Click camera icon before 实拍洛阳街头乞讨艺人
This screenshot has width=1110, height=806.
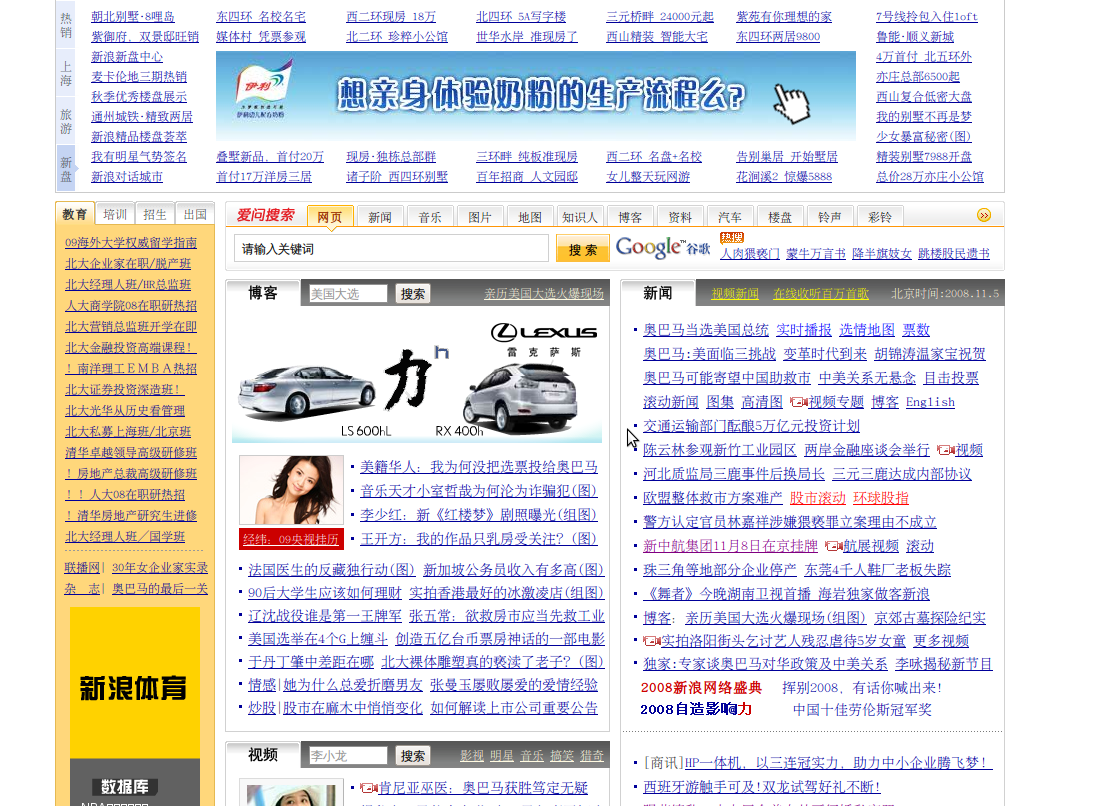click(x=651, y=641)
